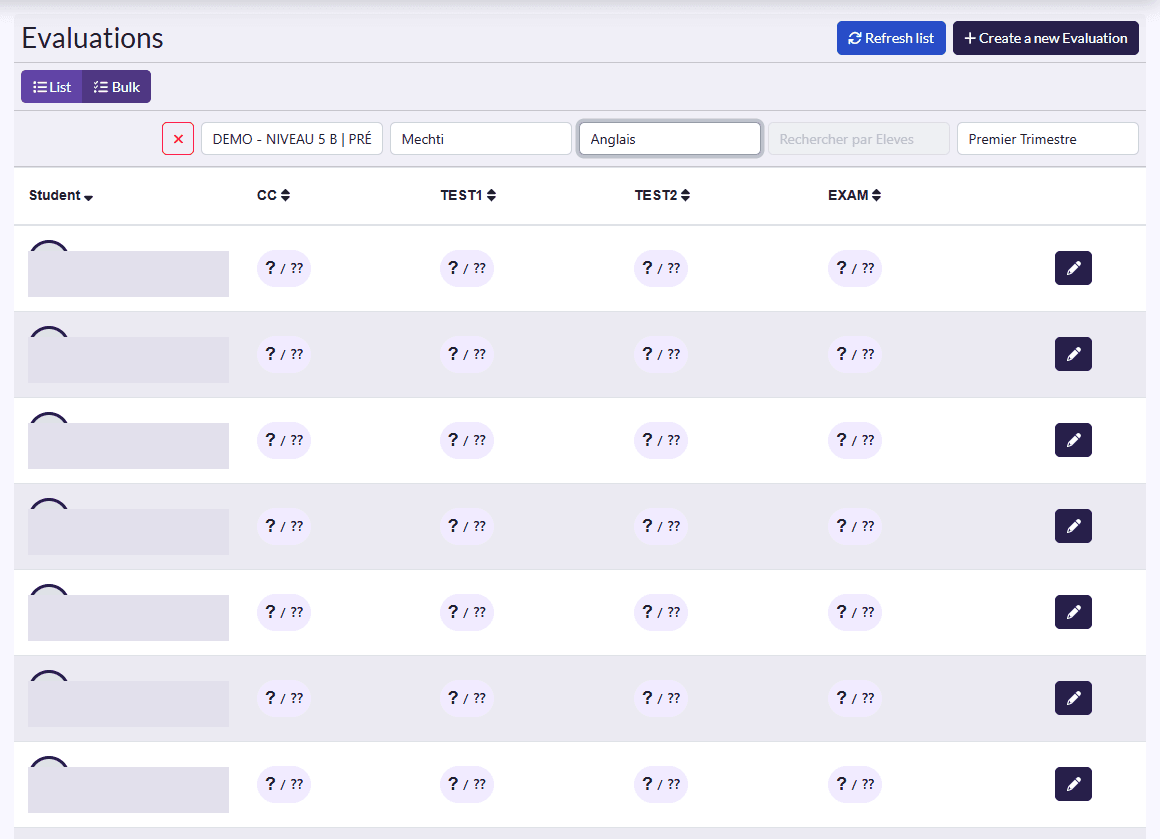Screen dimensions: 1160x839
Task: Select the TEST1 score badge in the first row
Action: [x=467, y=268]
